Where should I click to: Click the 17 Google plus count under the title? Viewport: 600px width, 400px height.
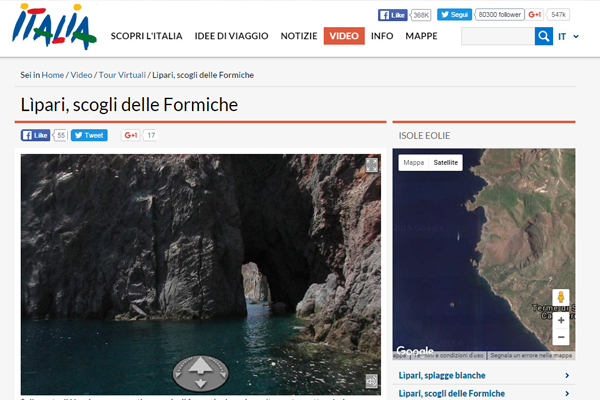pos(151,135)
